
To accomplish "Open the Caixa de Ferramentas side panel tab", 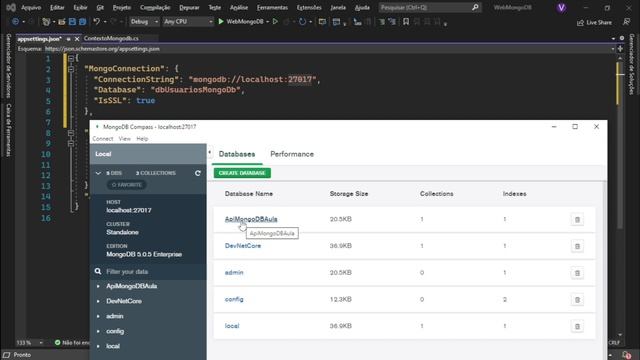I will (8, 130).
